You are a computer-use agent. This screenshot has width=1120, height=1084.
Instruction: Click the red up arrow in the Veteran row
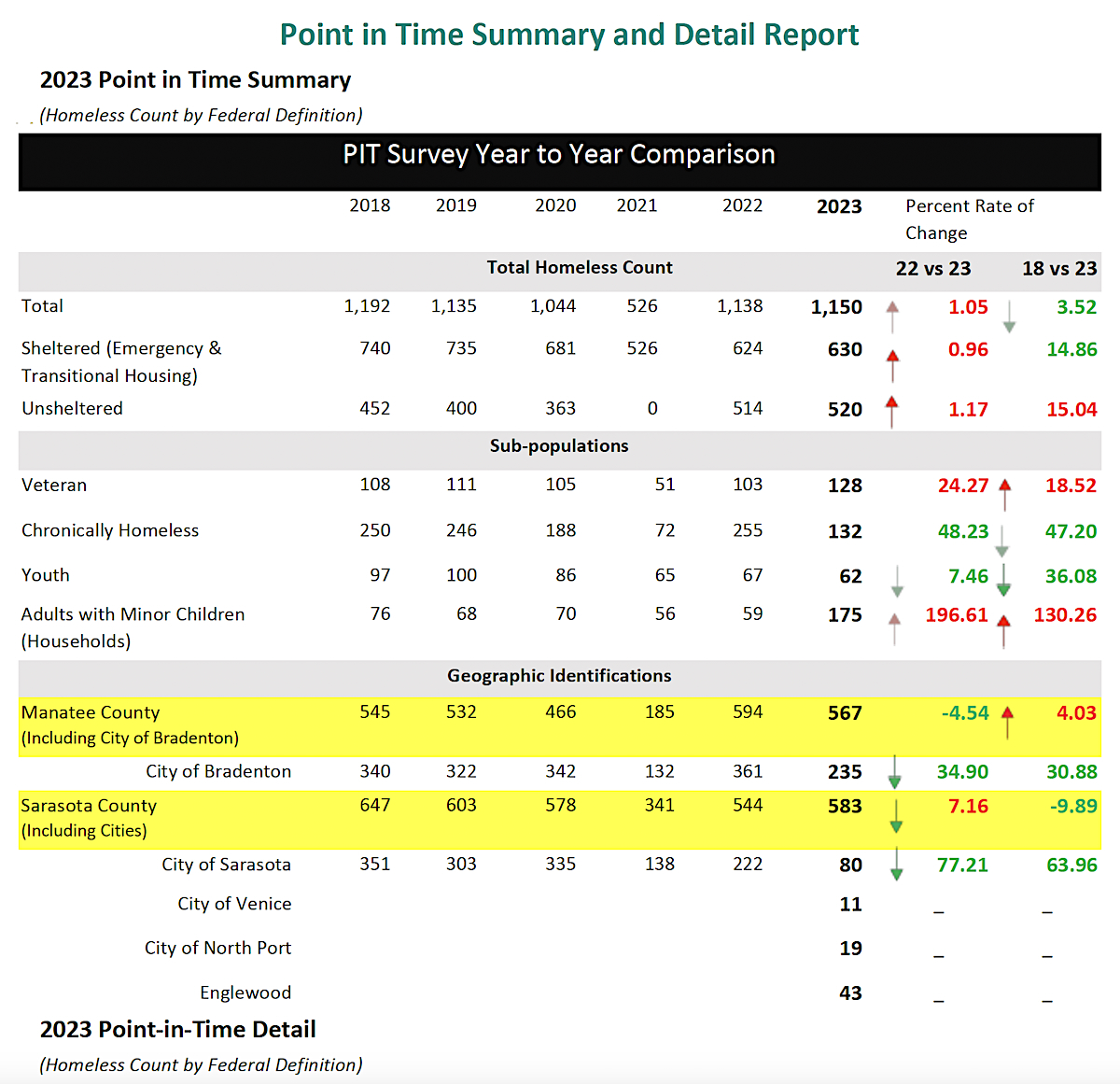[1004, 493]
